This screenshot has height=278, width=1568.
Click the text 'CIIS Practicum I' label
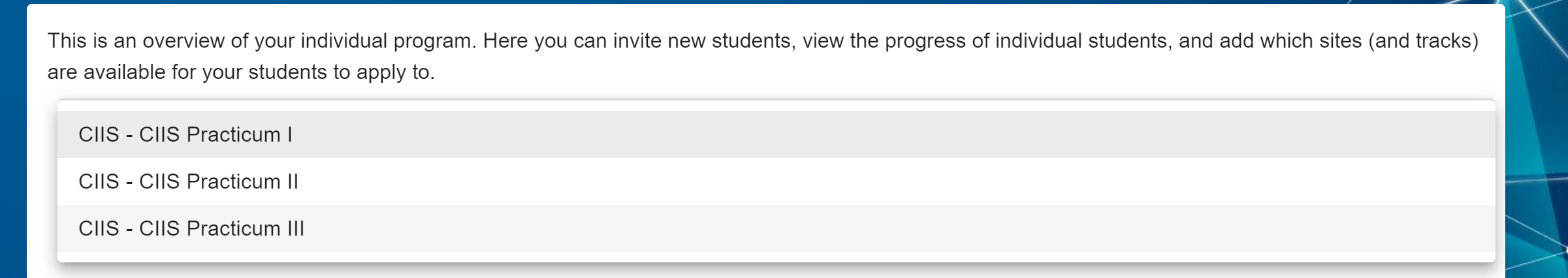coord(216,134)
